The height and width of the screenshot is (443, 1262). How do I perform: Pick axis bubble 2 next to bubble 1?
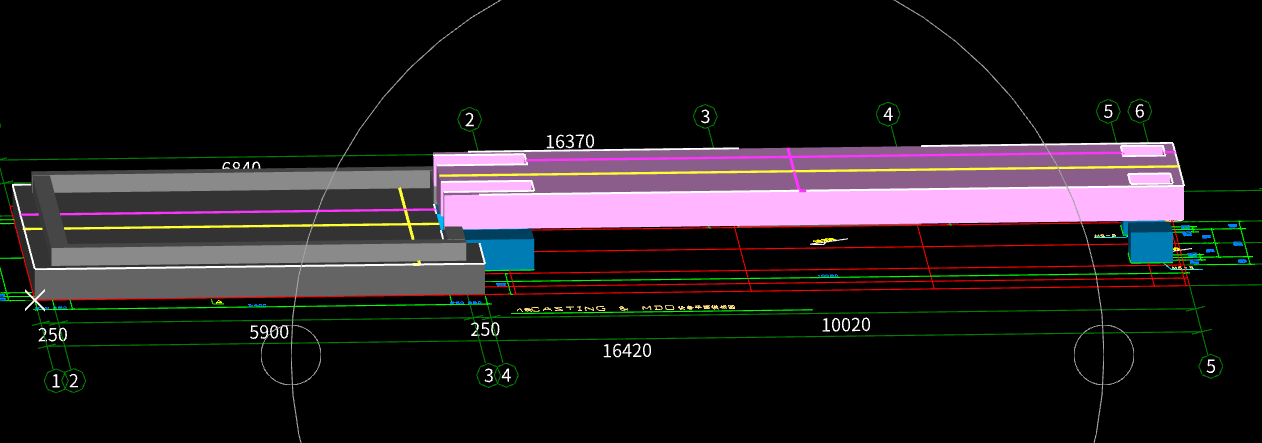tap(73, 380)
